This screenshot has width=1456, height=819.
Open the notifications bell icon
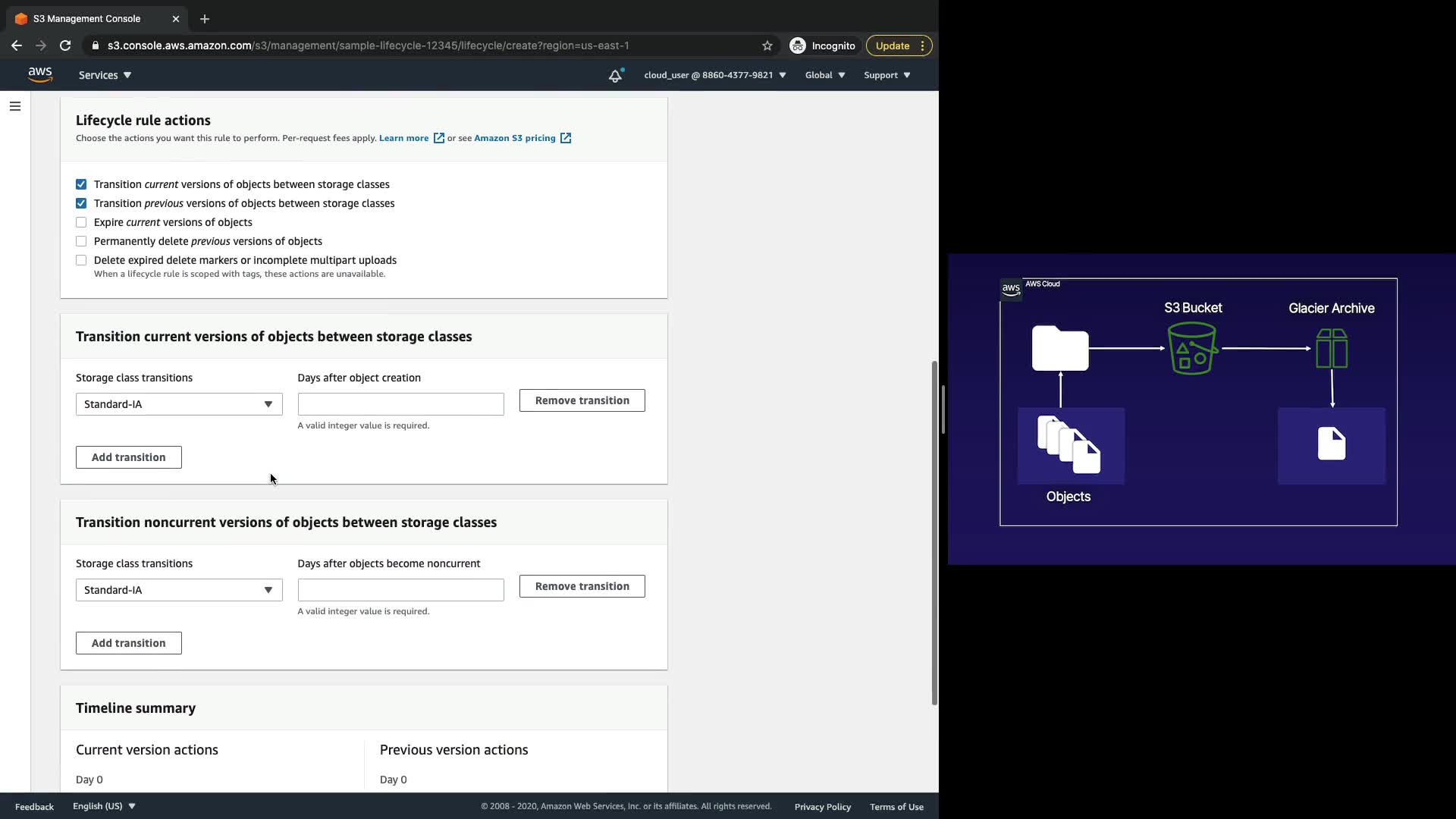point(615,75)
